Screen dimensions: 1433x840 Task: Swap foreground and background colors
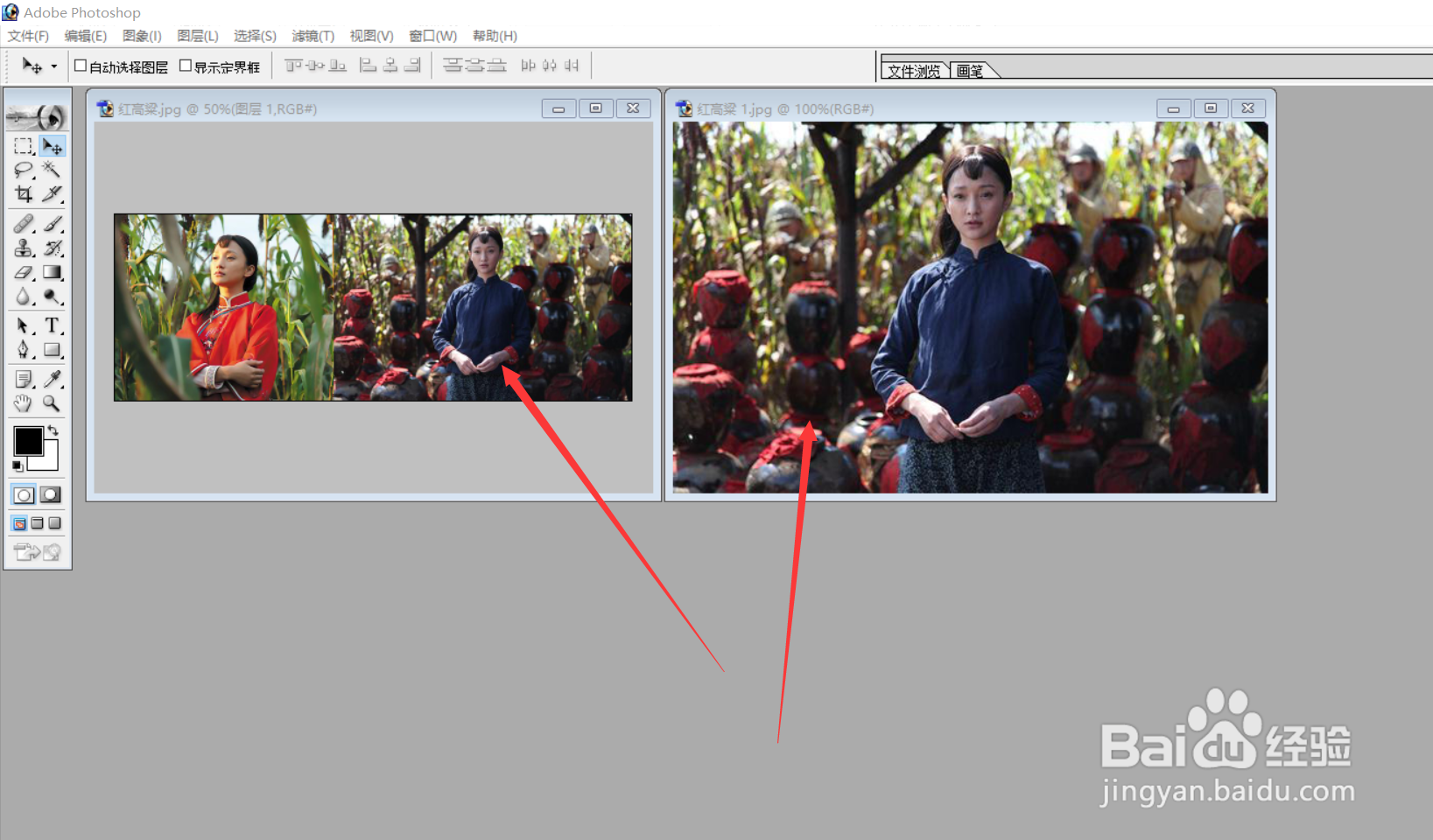click(53, 430)
